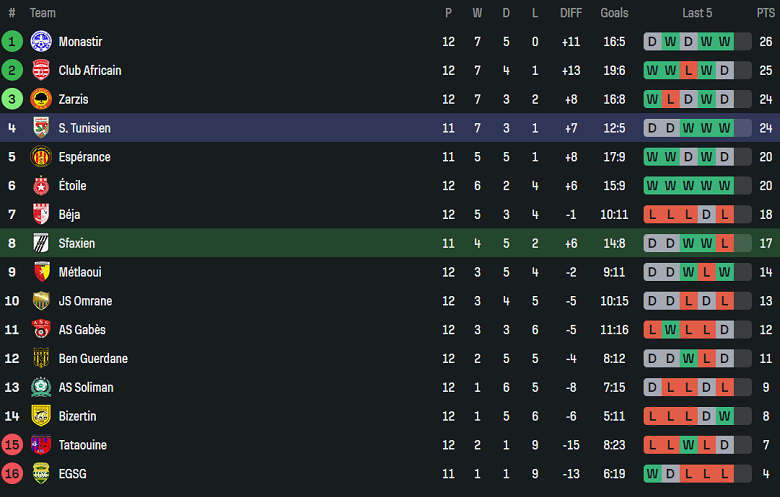Click the Sfaxien striped team badge
Image resolution: width=780 pixels, height=497 pixels.
[x=41, y=243]
